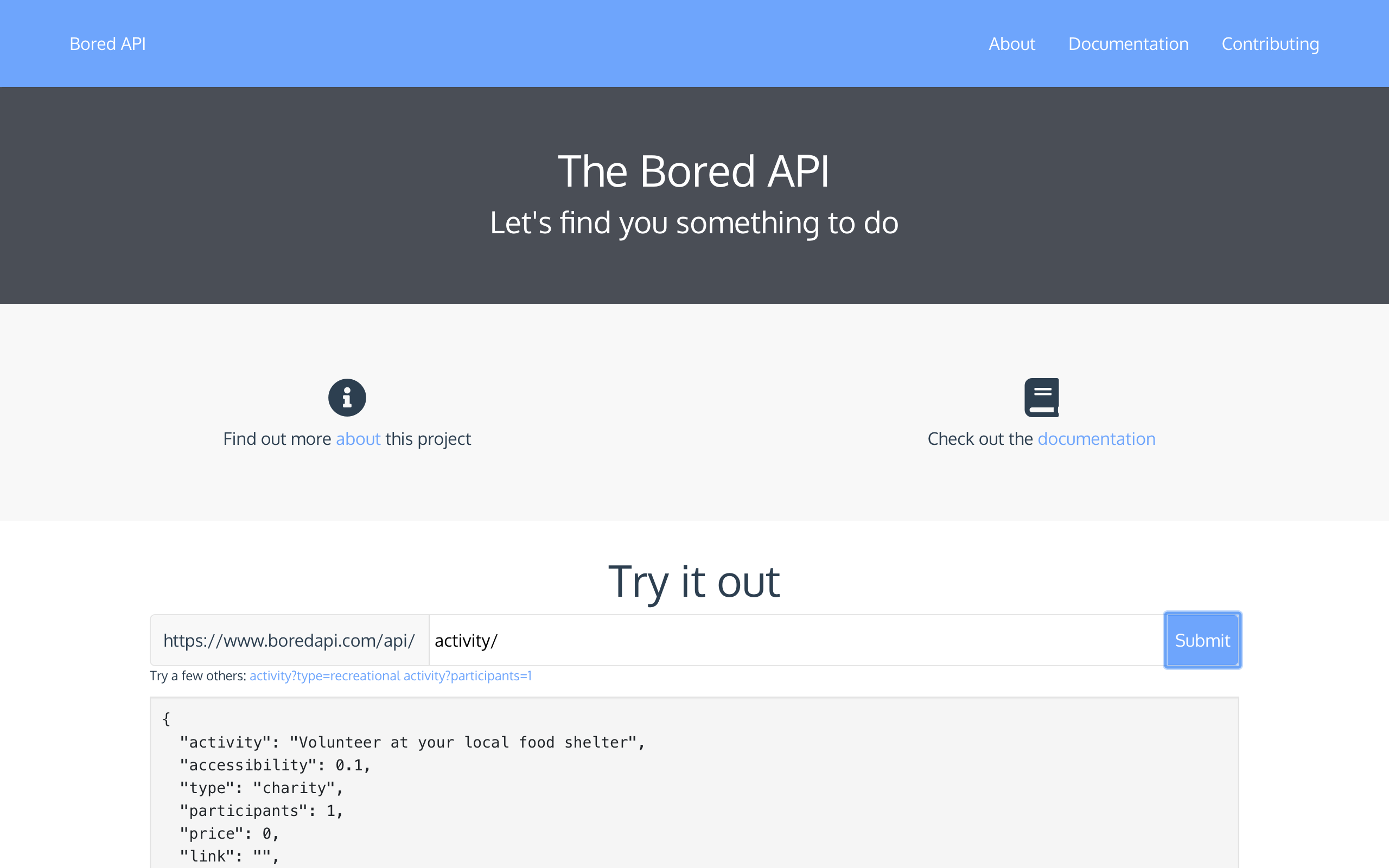Click 'The Bored API' hero heading

point(693,171)
